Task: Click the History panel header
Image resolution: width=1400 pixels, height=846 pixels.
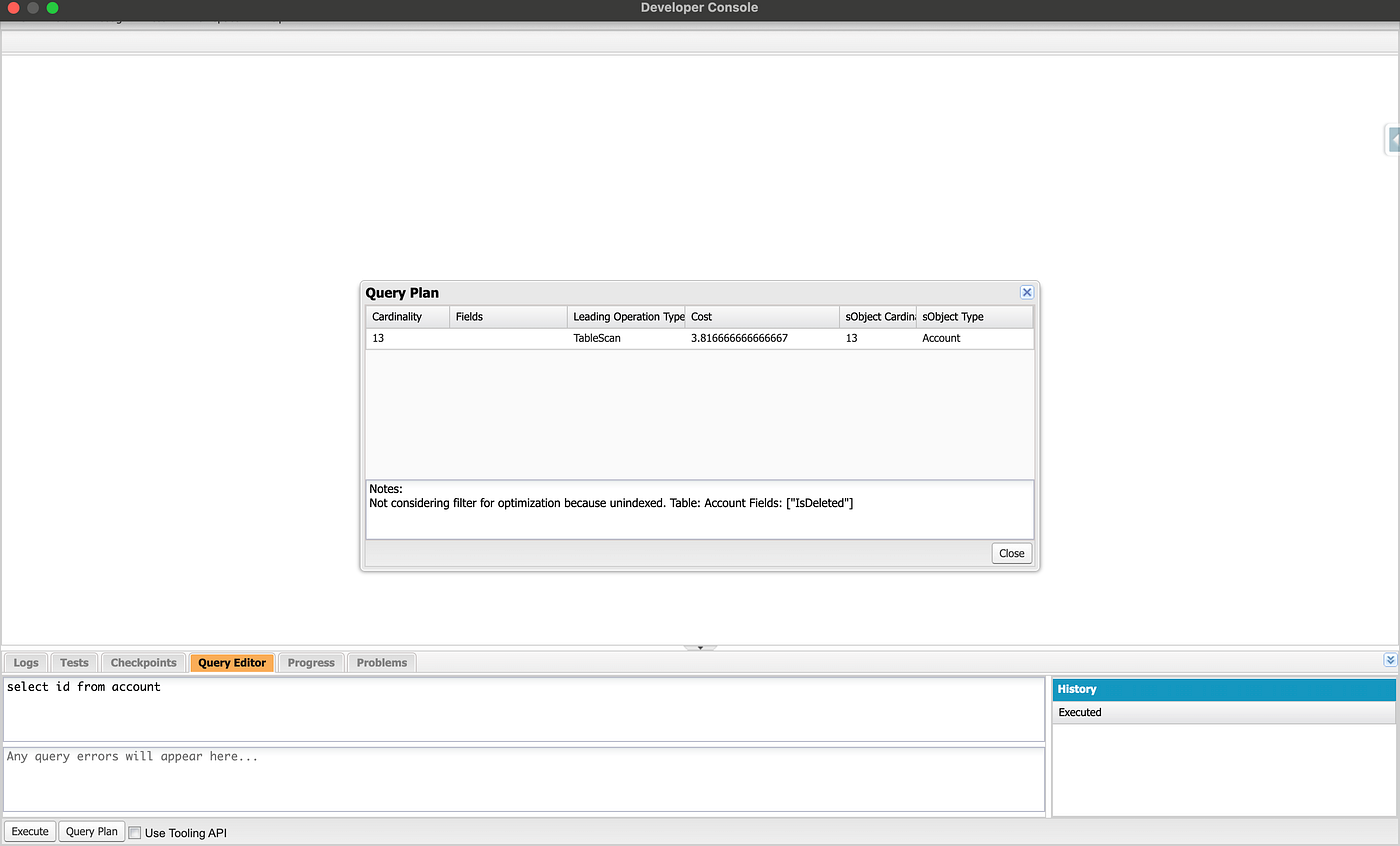Action: (x=1224, y=690)
